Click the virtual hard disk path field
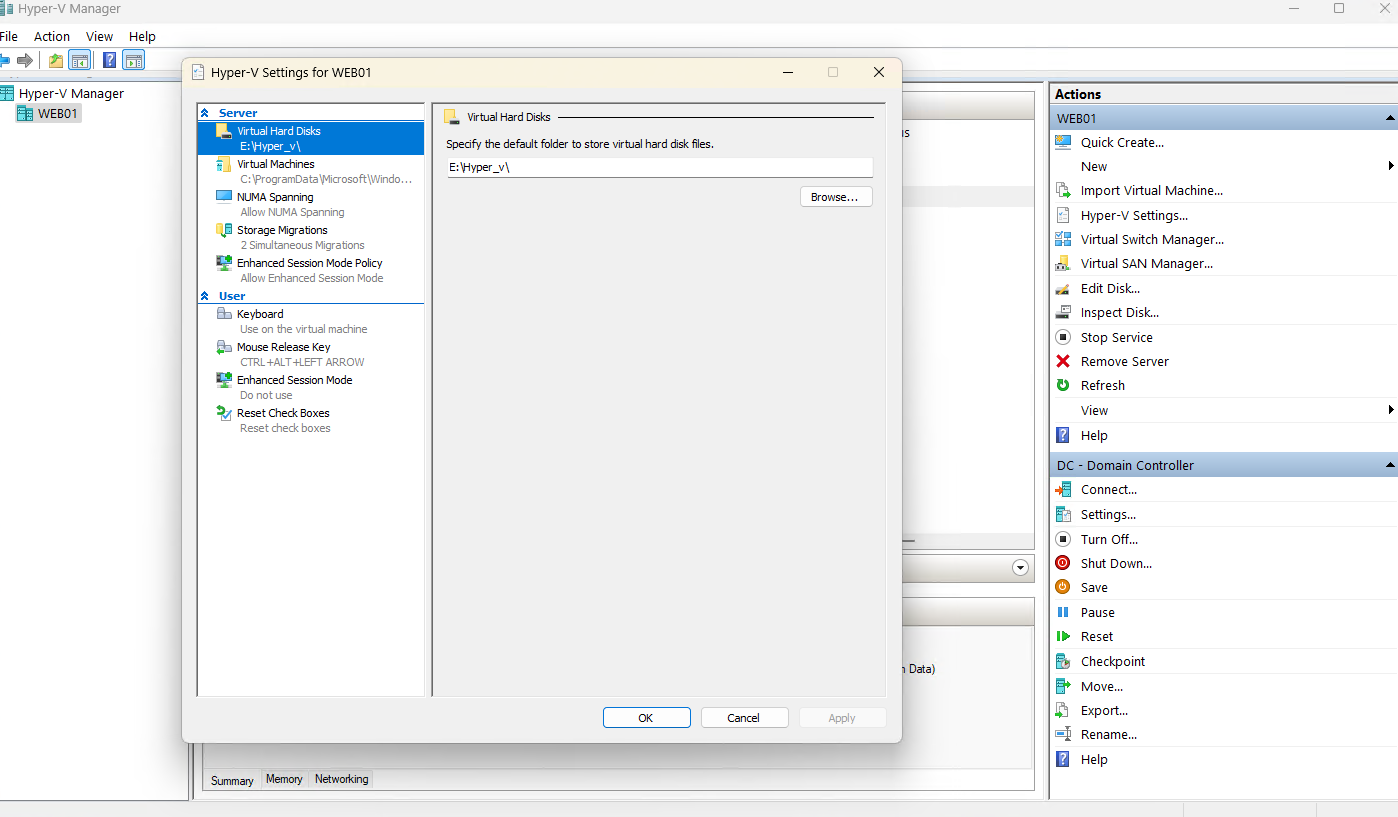The image size is (1398, 817). pos(659,167)
